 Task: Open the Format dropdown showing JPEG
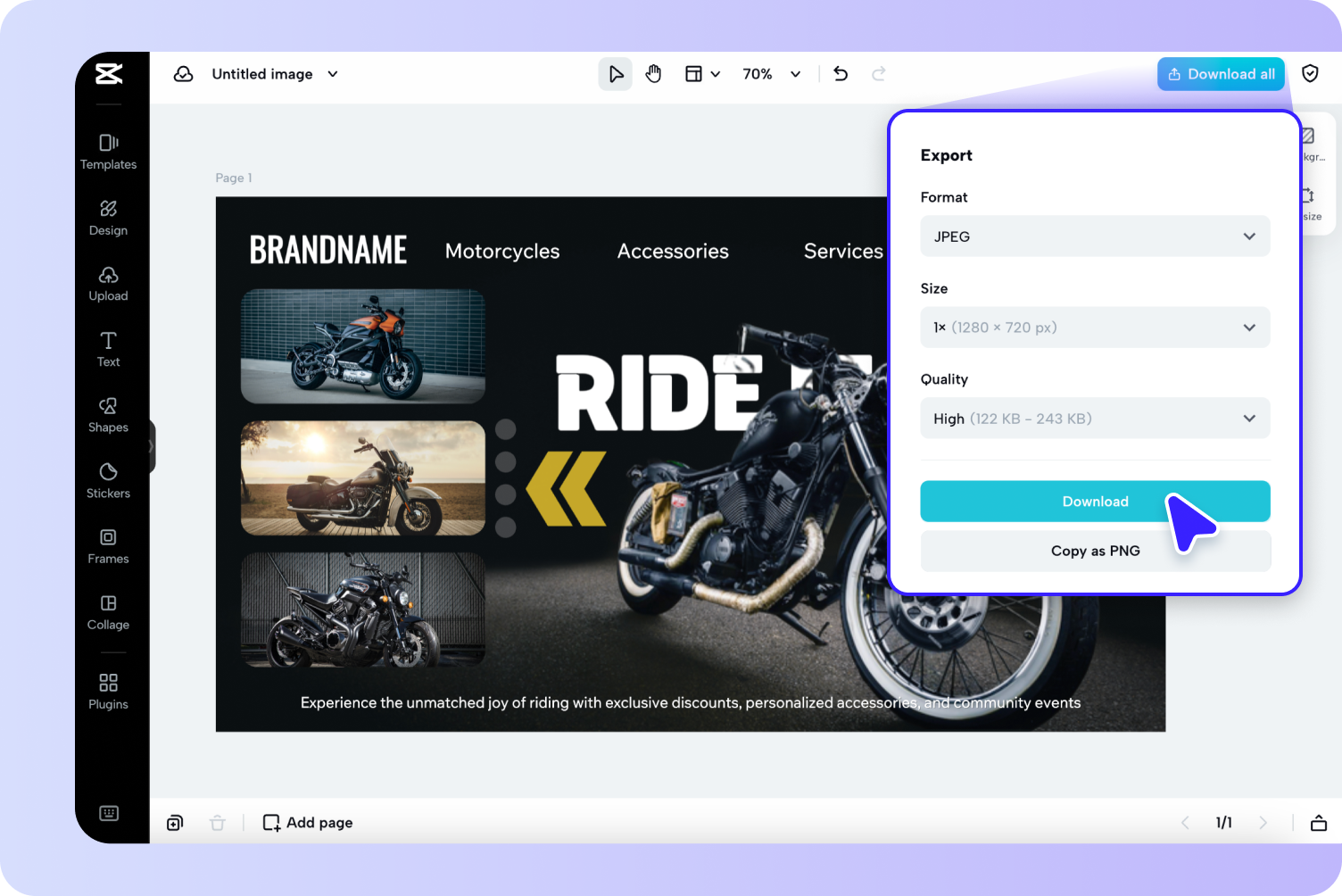click(1095, 236)
